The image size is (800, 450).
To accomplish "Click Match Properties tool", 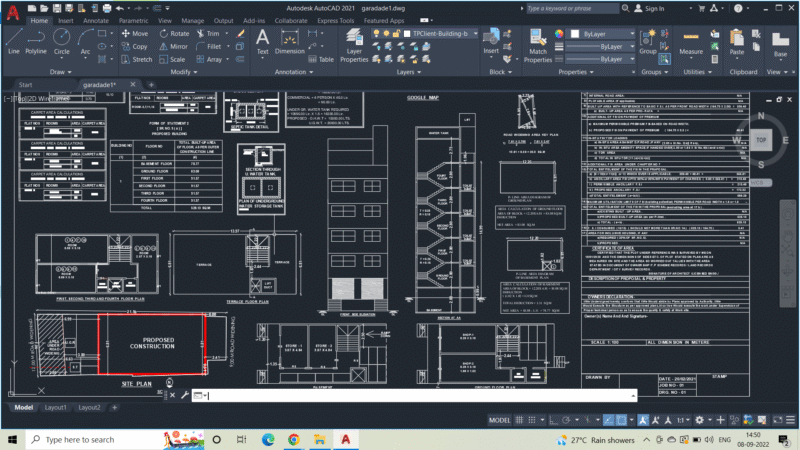I will point(538,46).
